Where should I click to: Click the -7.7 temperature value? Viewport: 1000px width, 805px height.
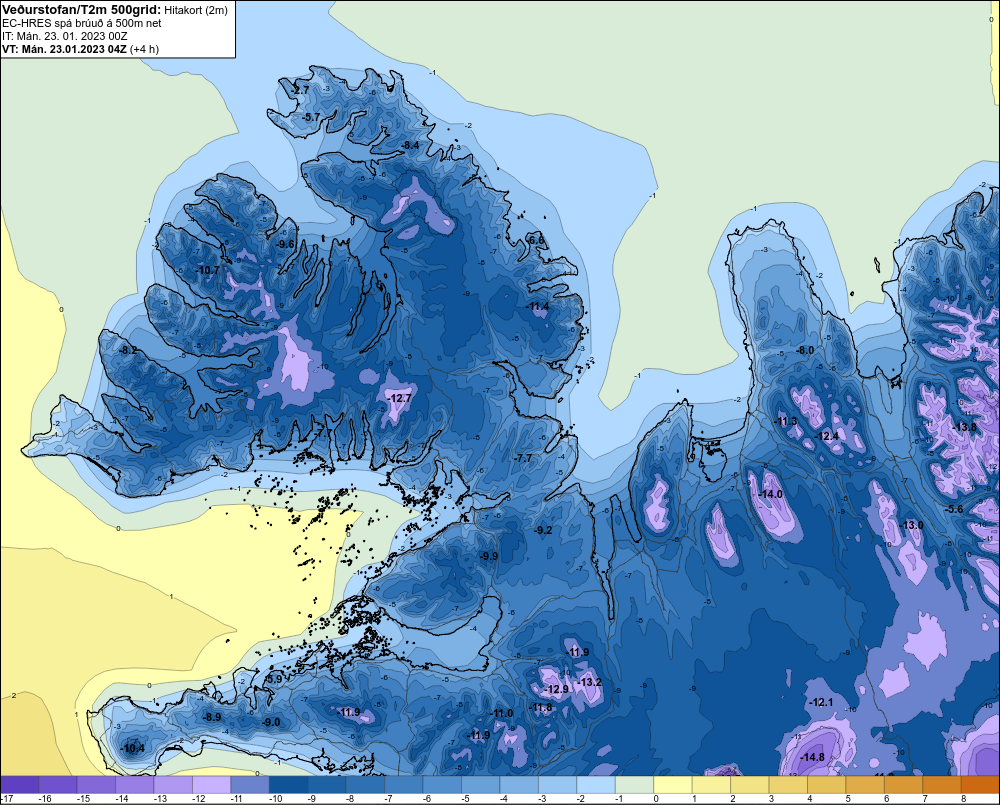click(x=523, y=459)
